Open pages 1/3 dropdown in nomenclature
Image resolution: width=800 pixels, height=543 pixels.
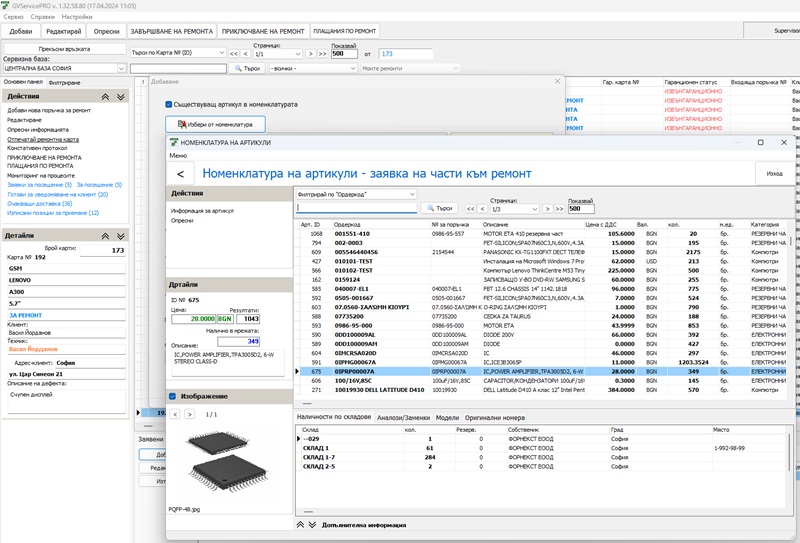click(514, 209)
